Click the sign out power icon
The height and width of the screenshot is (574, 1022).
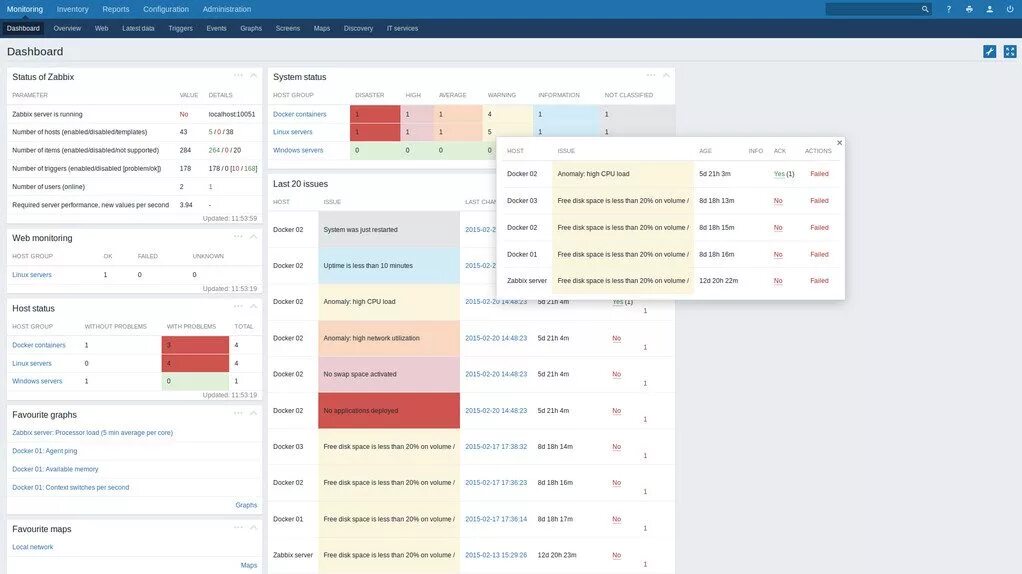coord(1010,9)
